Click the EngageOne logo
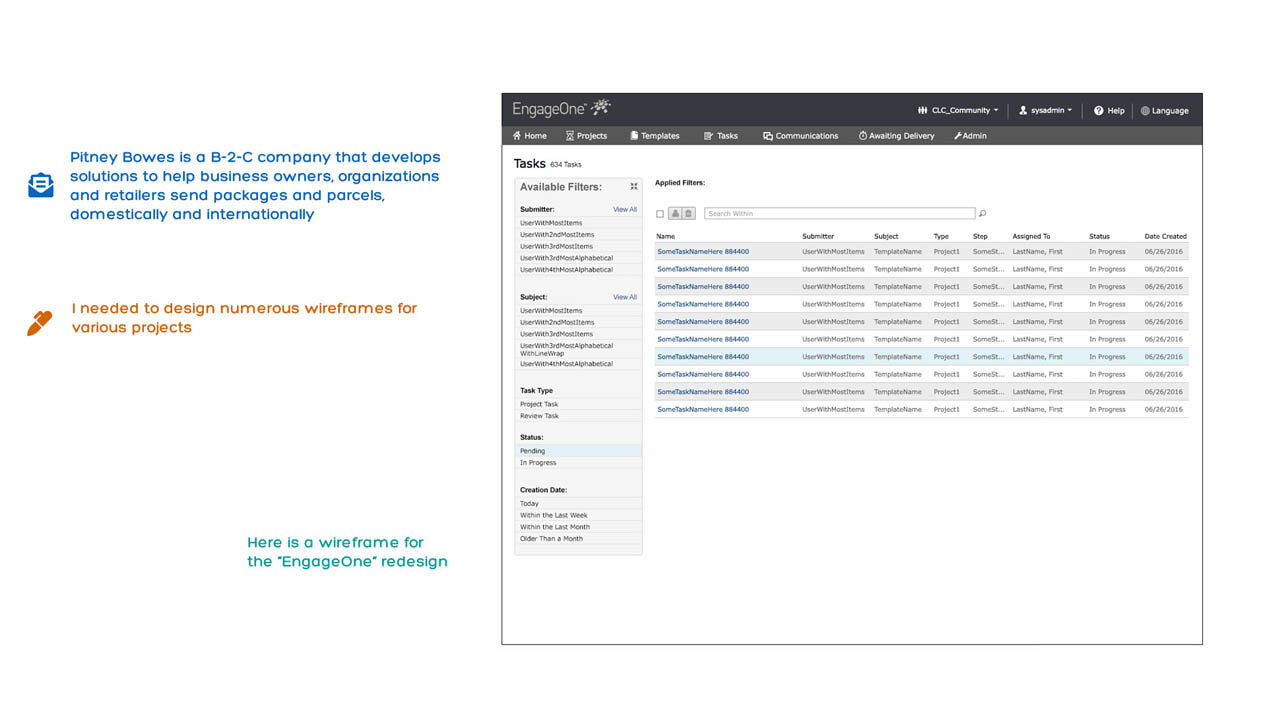The image size is (1267, 713). [561, 108]
